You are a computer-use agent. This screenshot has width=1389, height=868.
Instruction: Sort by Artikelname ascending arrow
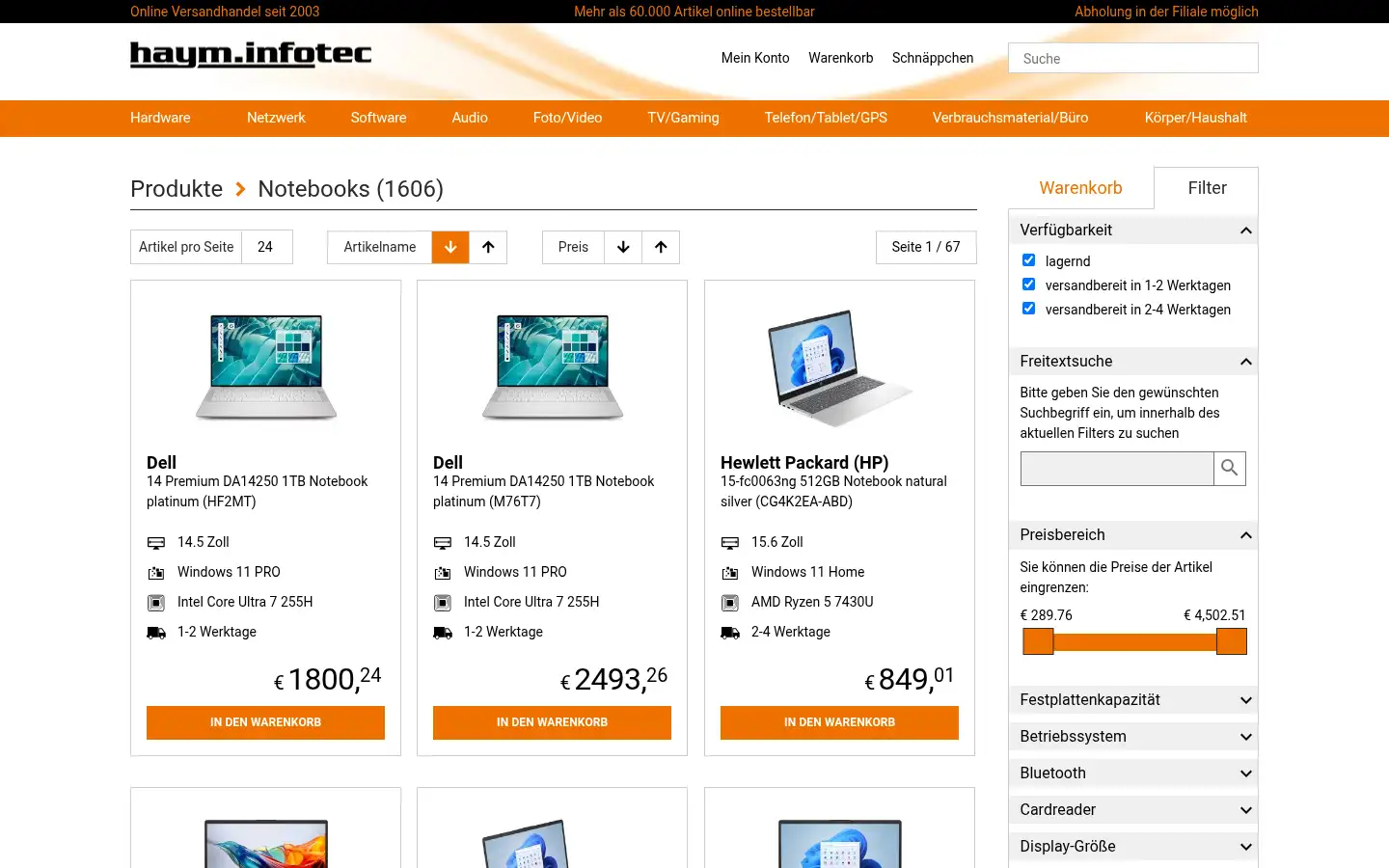click(488, 247)
